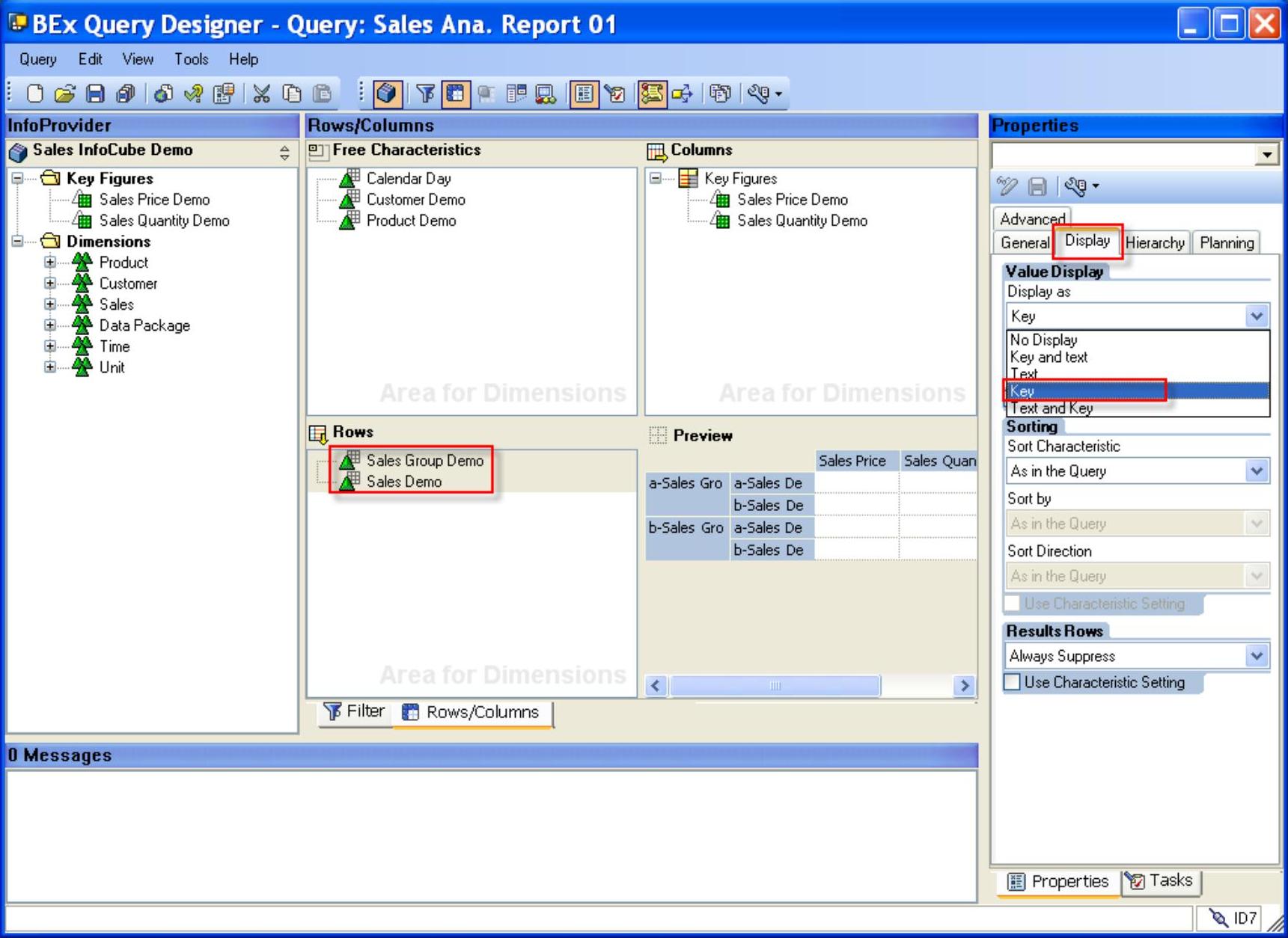Click the wrench icon in Properties toolbar
This screenshot has height=938, width=1288.
coord(1076,186)
